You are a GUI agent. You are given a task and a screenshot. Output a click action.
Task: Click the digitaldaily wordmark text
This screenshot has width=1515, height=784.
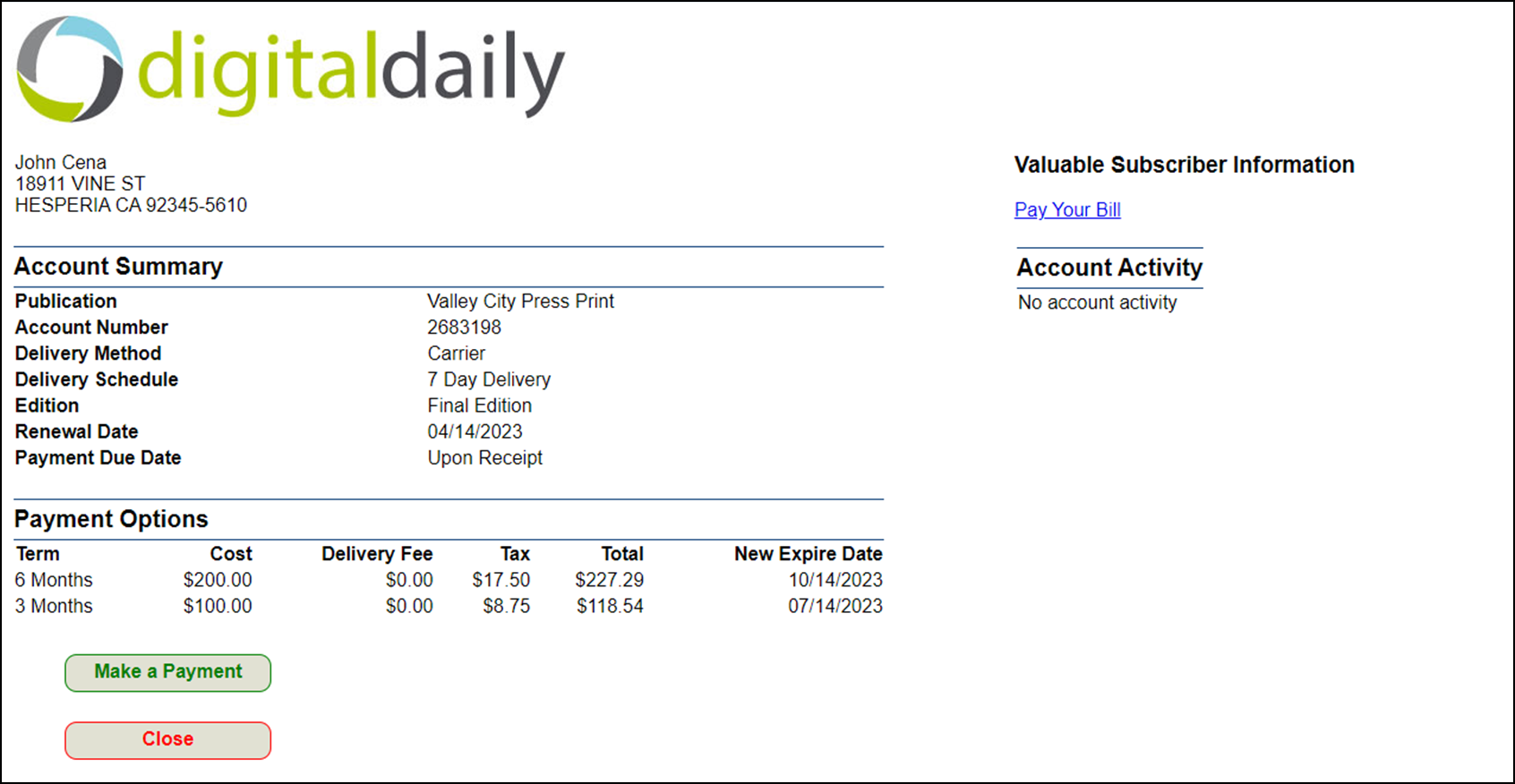(351, 72)
